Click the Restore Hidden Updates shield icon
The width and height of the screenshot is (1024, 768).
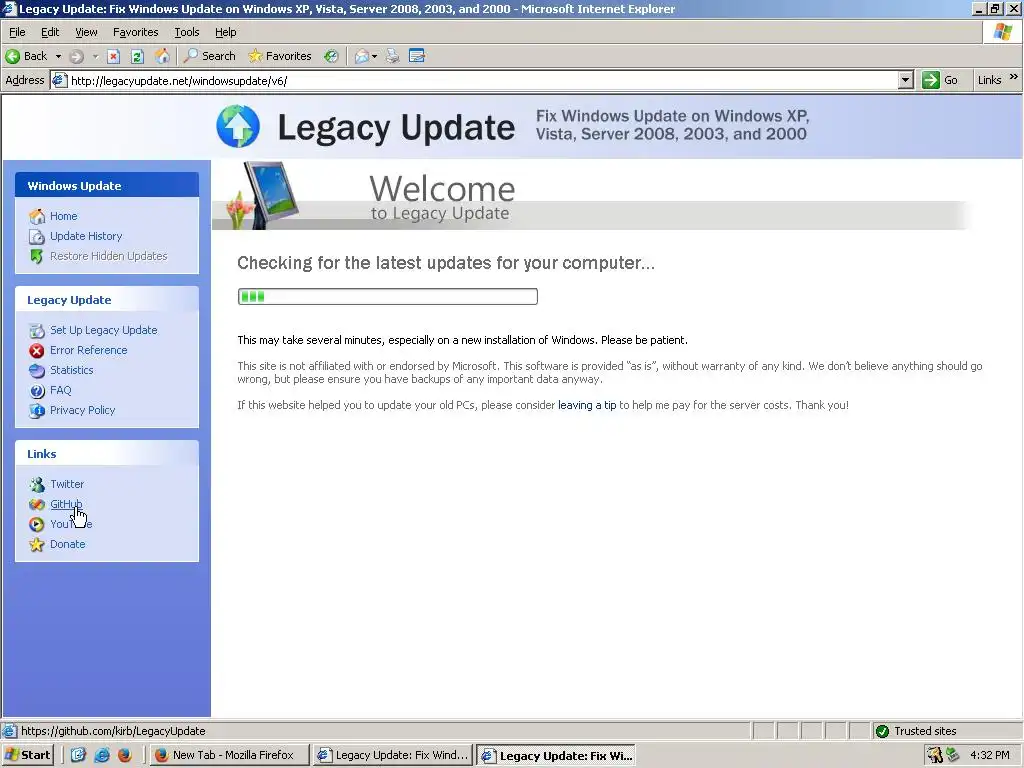[37, 256]
